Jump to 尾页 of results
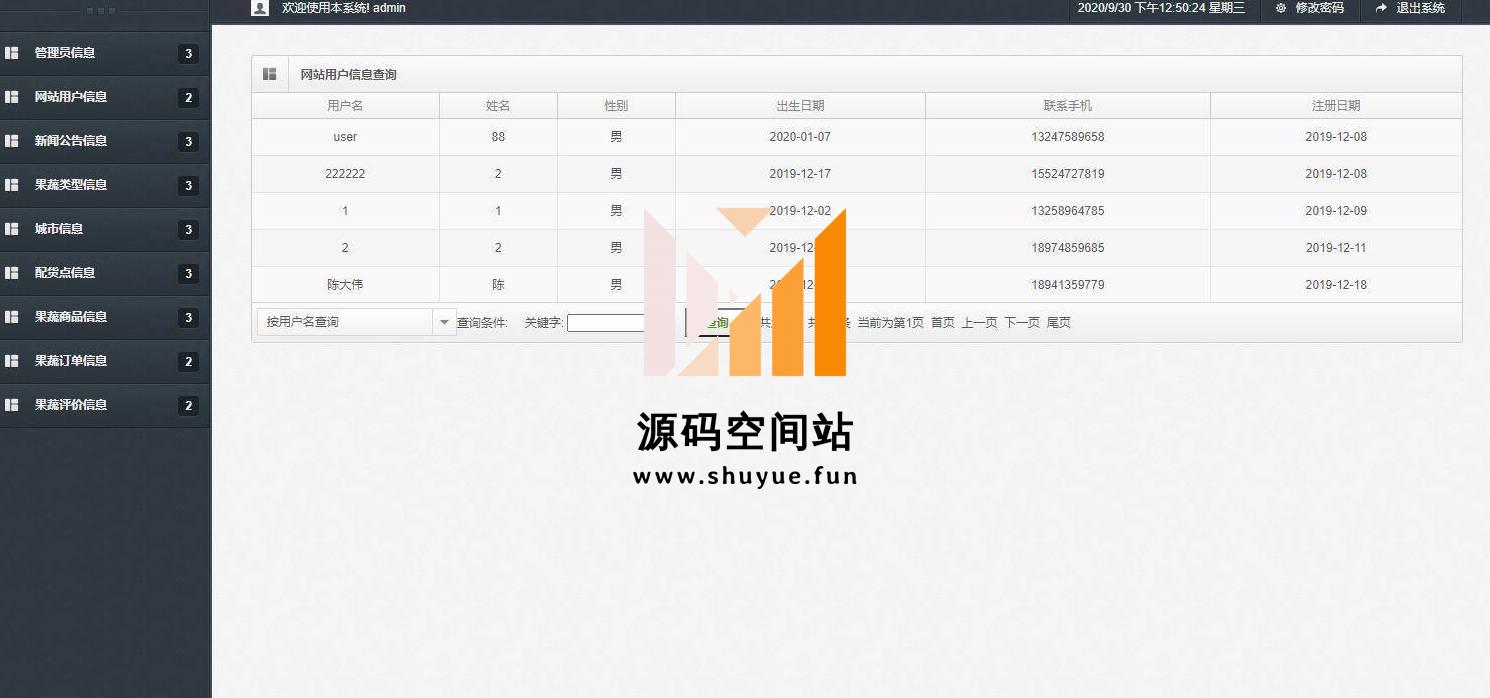This screenshot has height=698, width=1490. pyautogui.click(x=1058, y=323)
